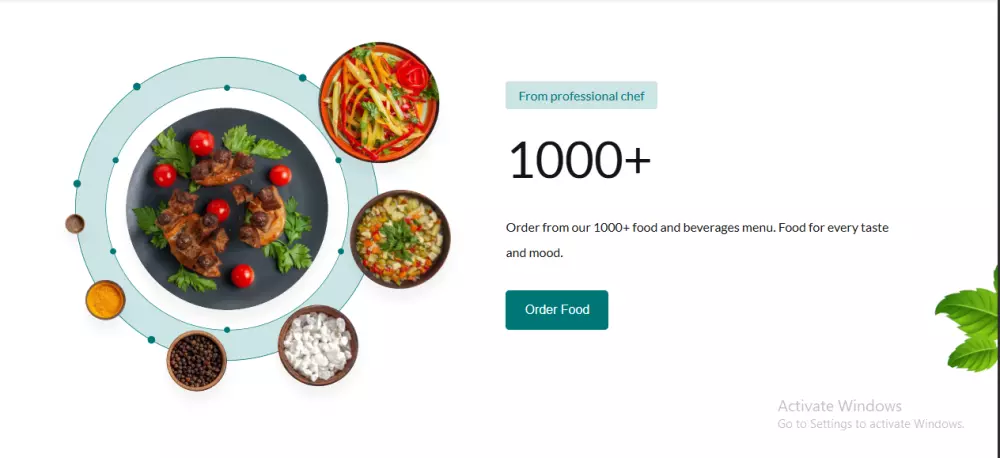Click the Go to Settings to activate Windows text
Viewport: 1000px width, 458px height.
pos(871,424)
